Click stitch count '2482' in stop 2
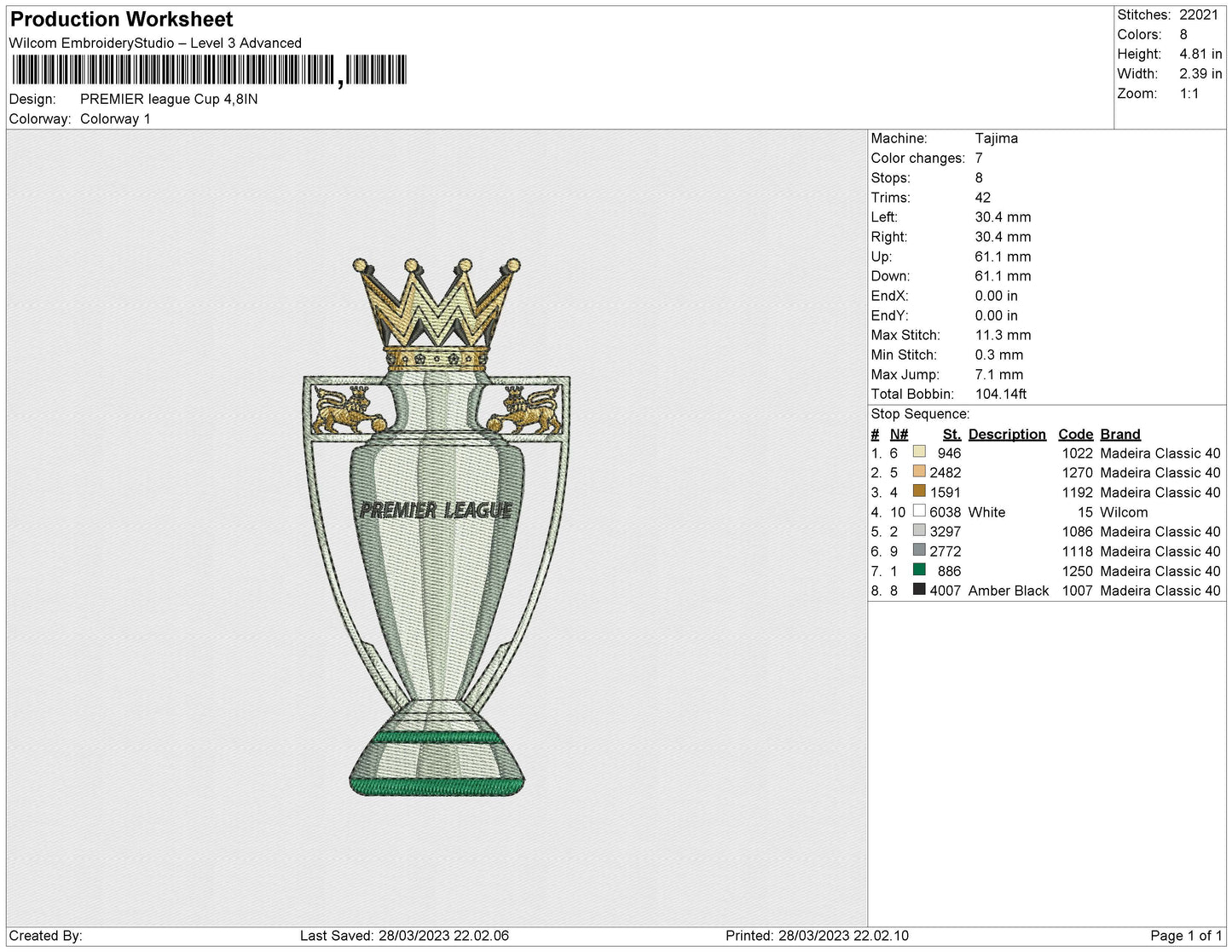Image resolution: width=1232 pixels, height=952 pixels. click(946, 473)
